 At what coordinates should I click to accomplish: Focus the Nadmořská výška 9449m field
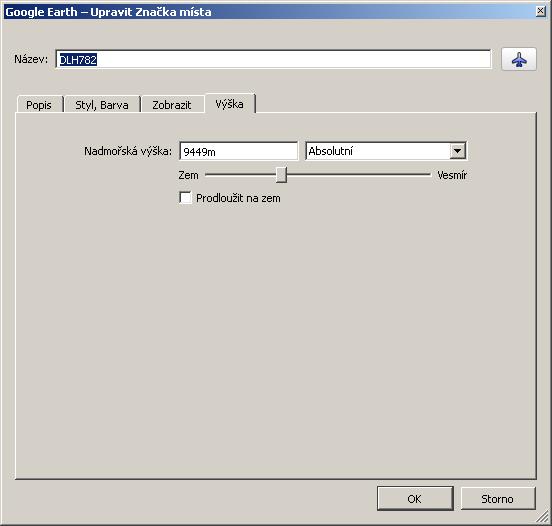tap(238, 151)
